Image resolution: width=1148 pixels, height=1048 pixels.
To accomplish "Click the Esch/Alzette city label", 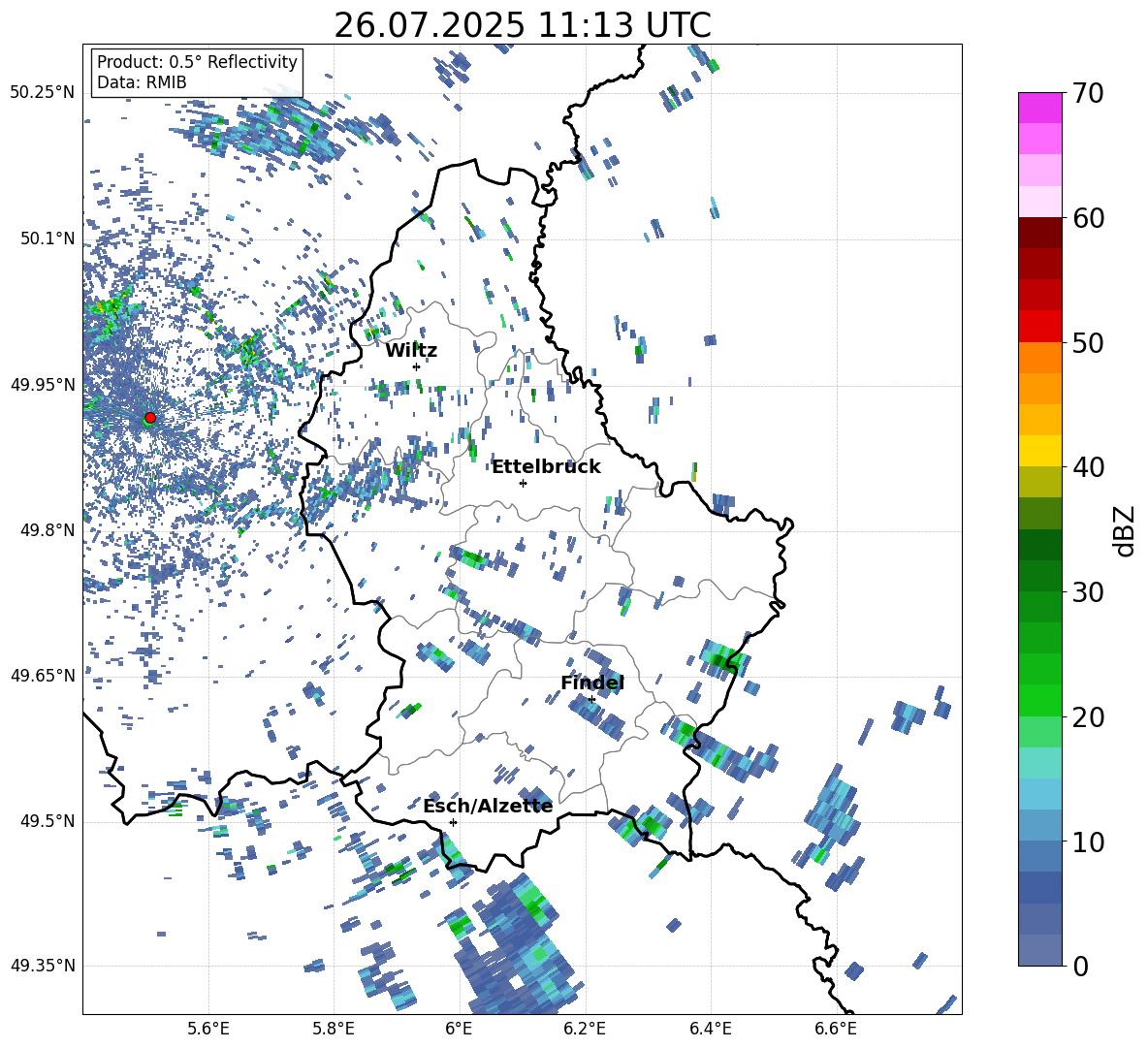I will 488,806.
